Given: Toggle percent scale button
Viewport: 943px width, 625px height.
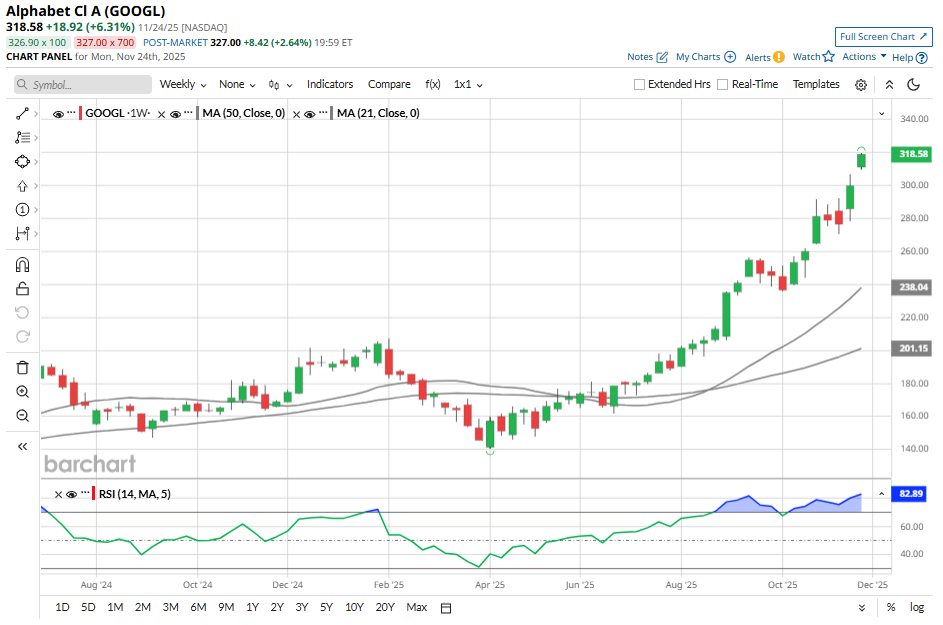Looking at the screenshot, I should 891,608.
